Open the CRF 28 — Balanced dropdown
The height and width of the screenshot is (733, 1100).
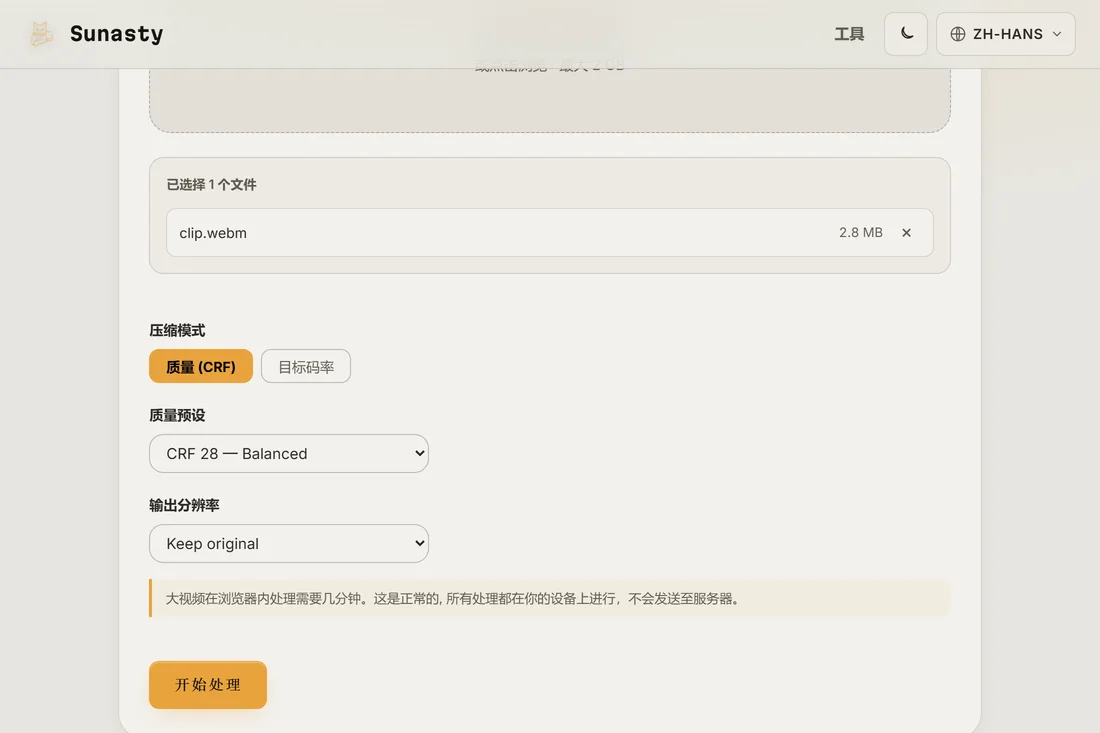pos(289,454)
